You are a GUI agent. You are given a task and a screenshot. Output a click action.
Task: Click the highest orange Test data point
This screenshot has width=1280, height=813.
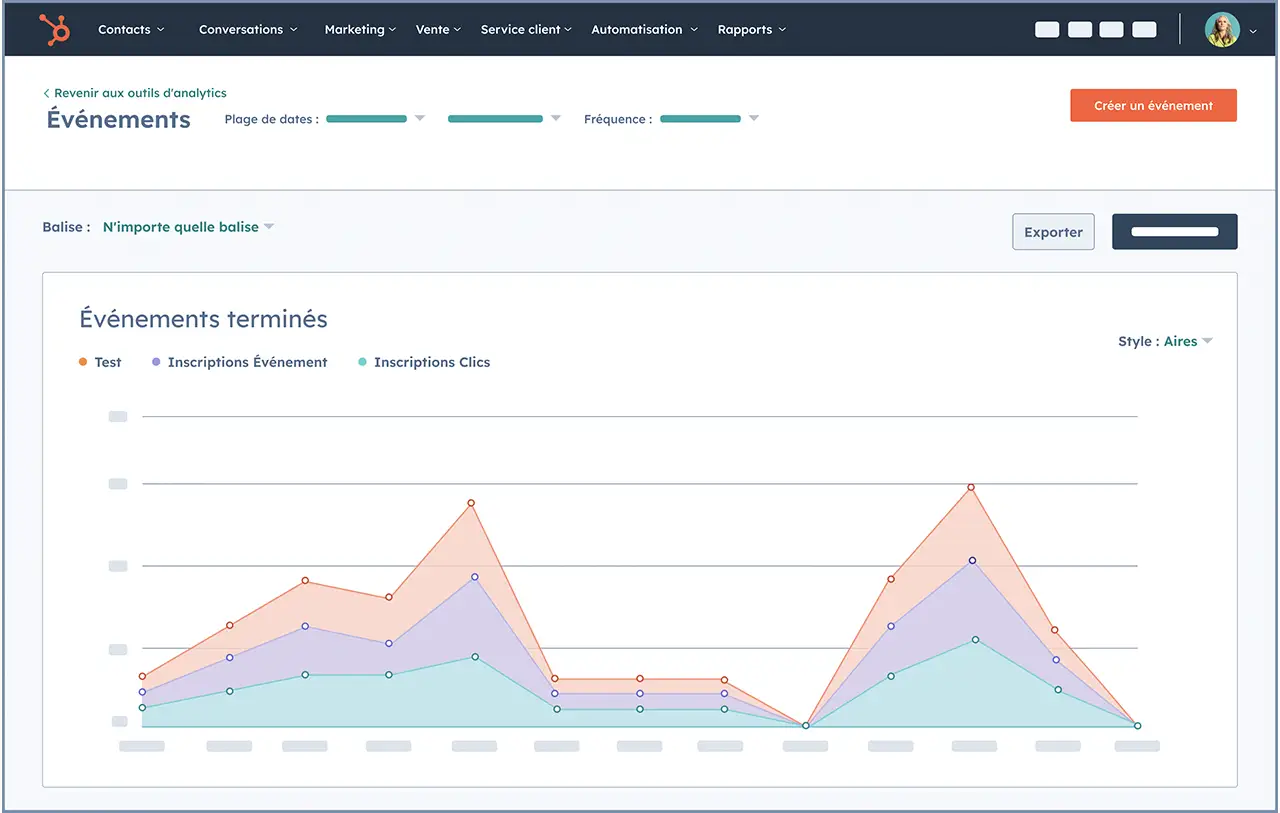coord(970,487)
